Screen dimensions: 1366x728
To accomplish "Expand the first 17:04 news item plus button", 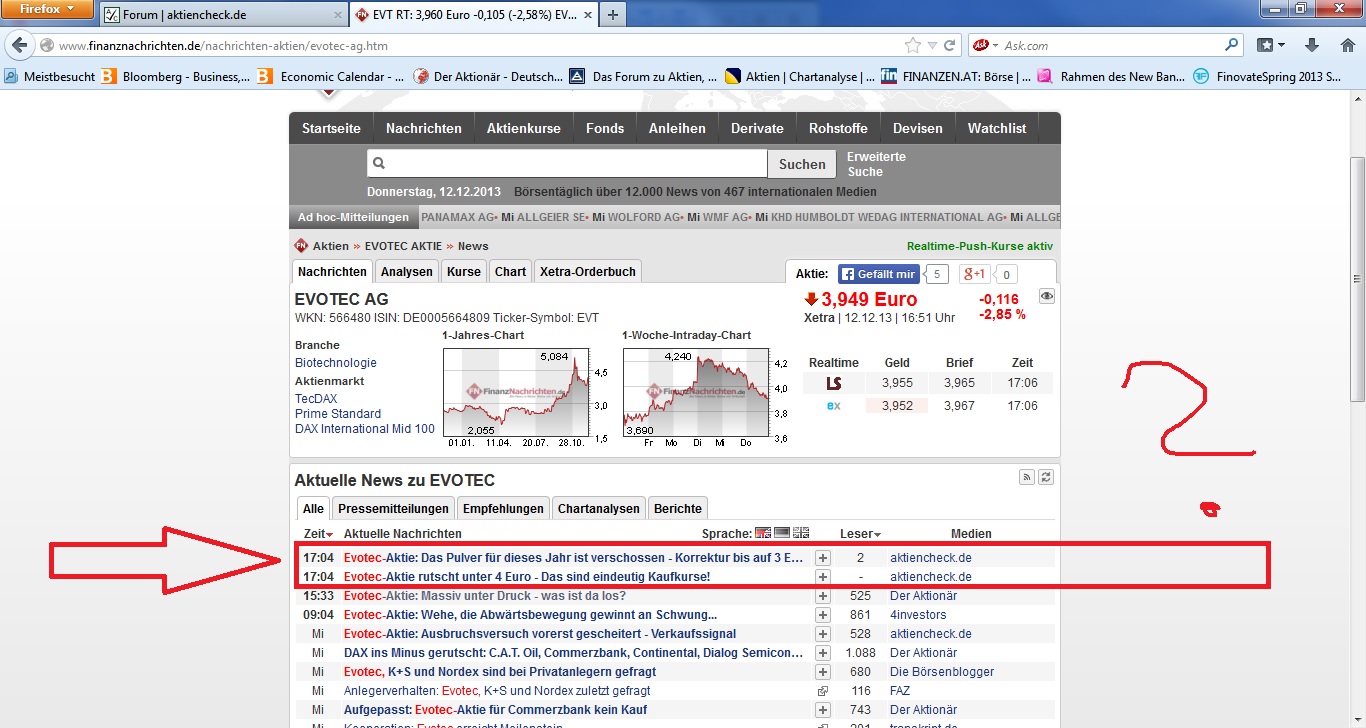I will [823, 557].
